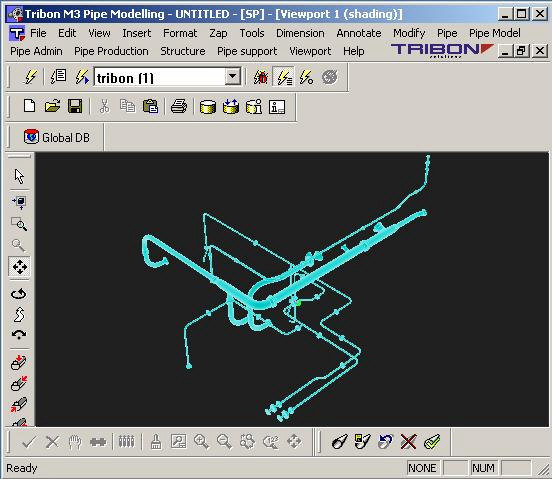Viewport: 552px width, 479px height.
Task: Click the circular rotate arrow icon
Action: point(19,293)
